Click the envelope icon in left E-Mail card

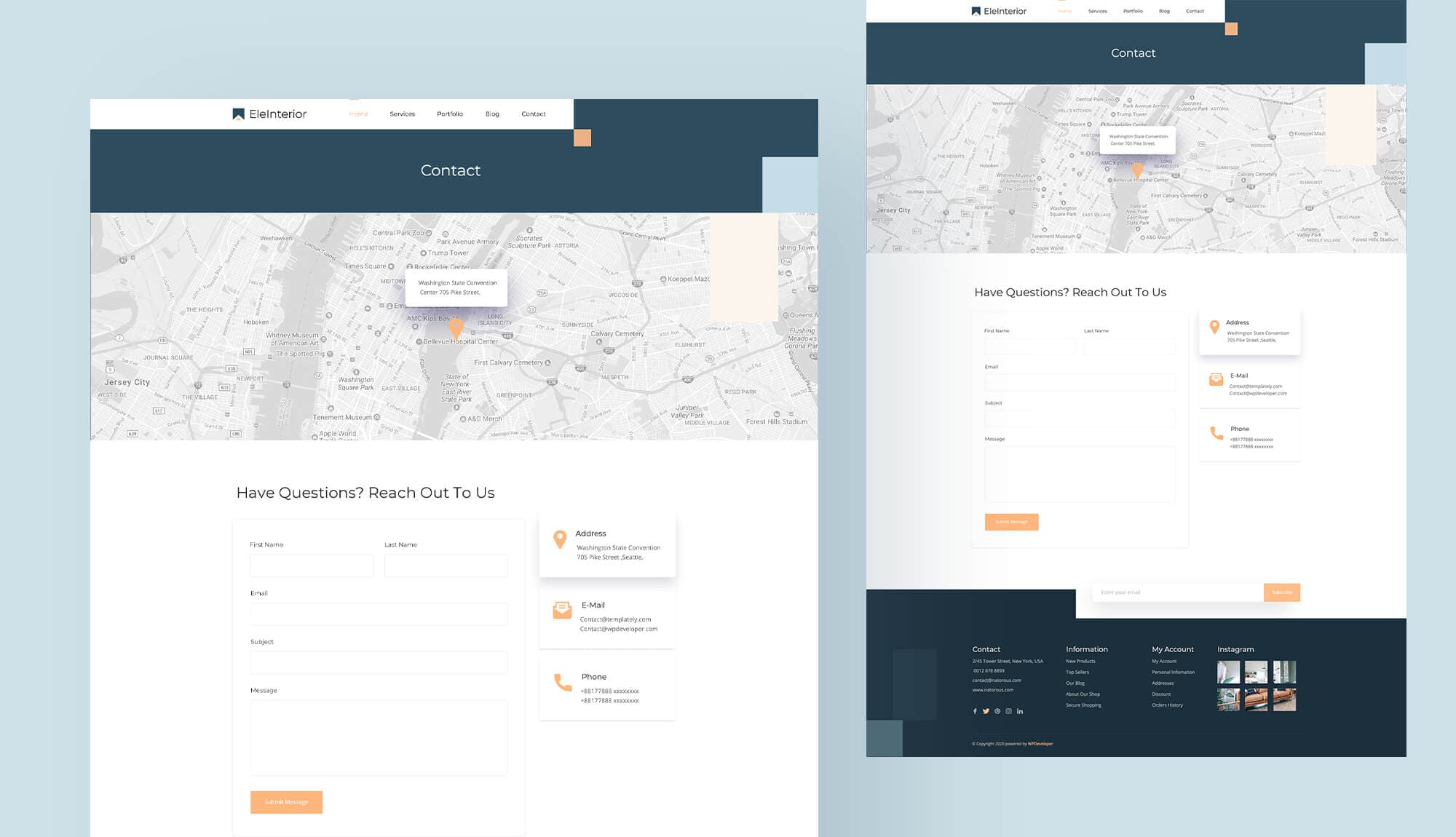tap(562, 610)
